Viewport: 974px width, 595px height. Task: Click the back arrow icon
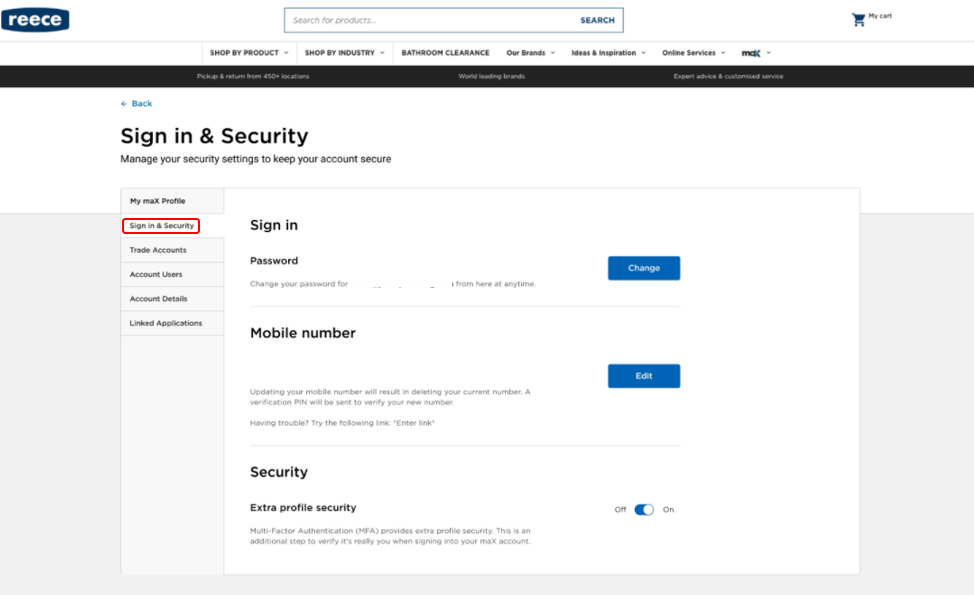122,103
